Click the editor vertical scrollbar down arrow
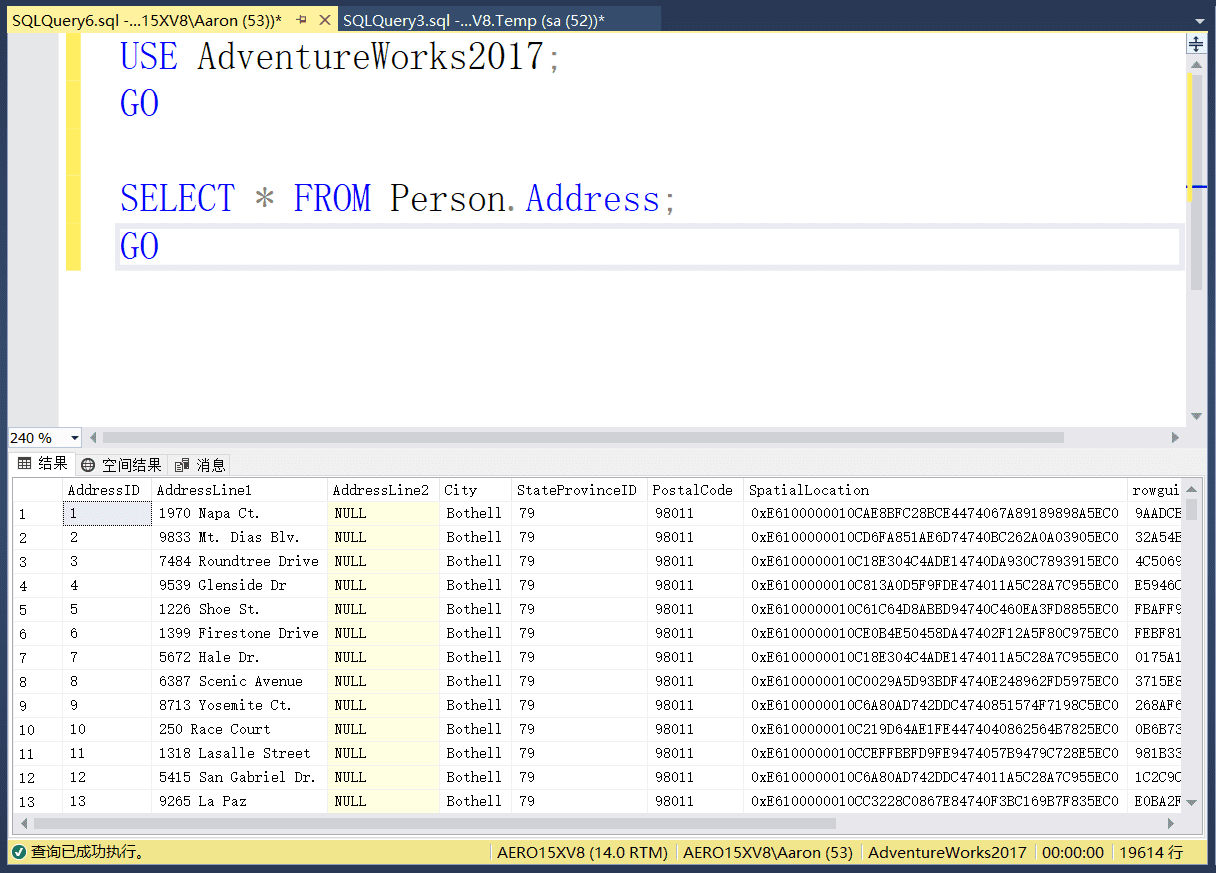 click(1196, 416)
